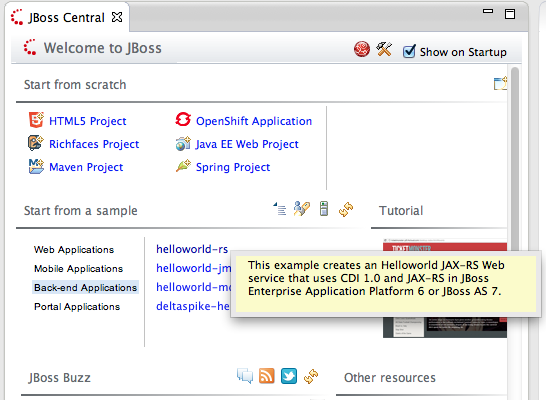Open the Maven Project link
Screen dimensions: 546x400
(86, 167)
